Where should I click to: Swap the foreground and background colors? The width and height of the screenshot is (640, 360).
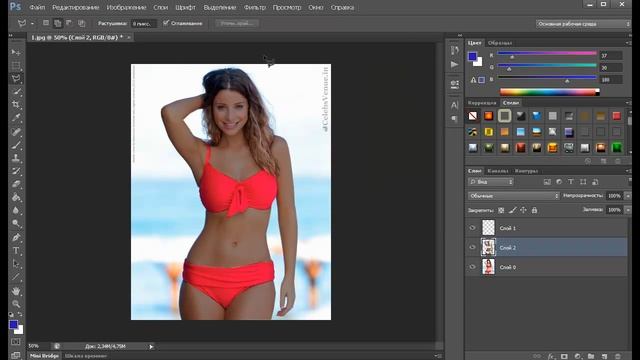(20, 315)
